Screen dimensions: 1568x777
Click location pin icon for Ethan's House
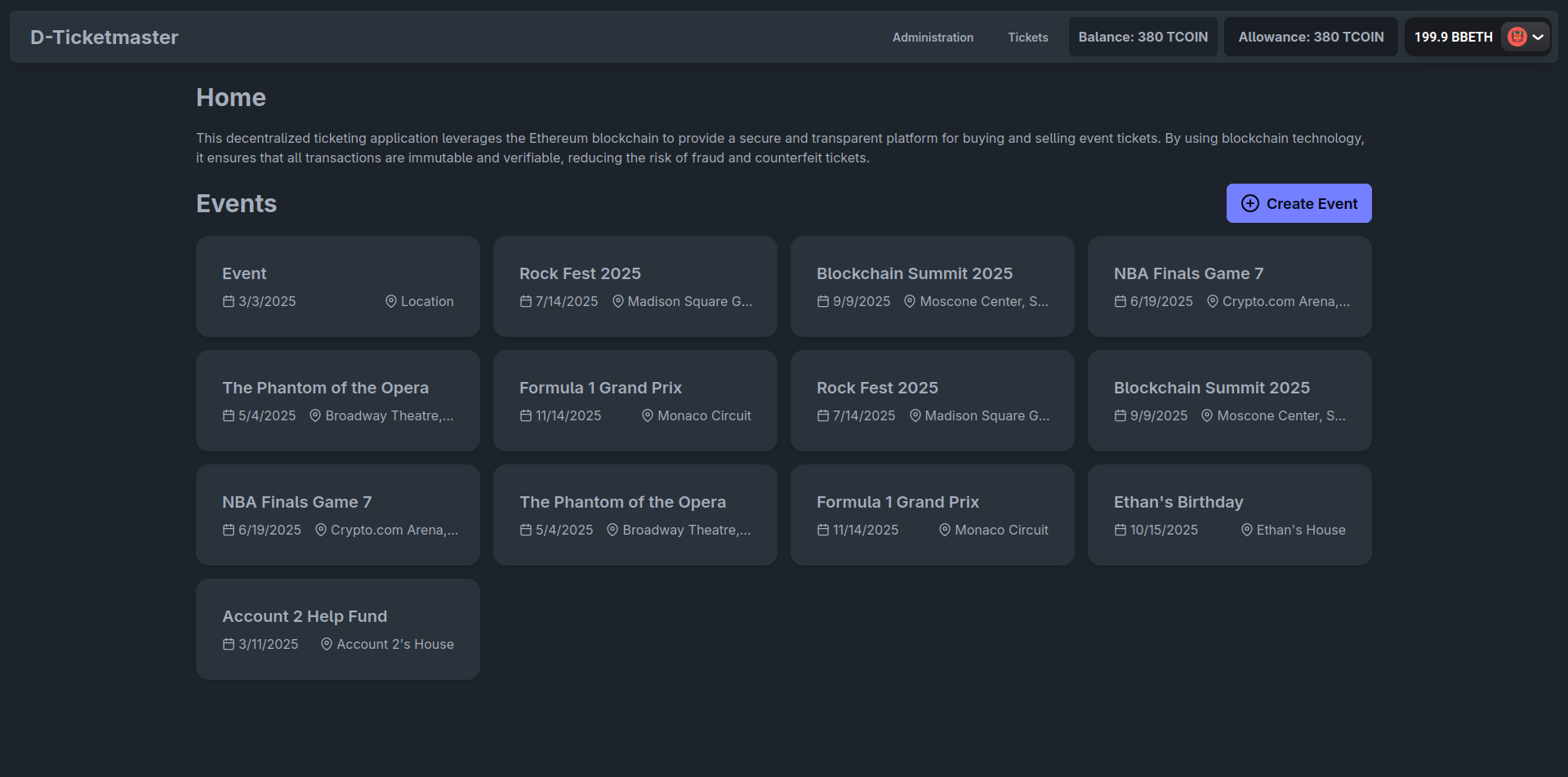(x=1246, y=531)
